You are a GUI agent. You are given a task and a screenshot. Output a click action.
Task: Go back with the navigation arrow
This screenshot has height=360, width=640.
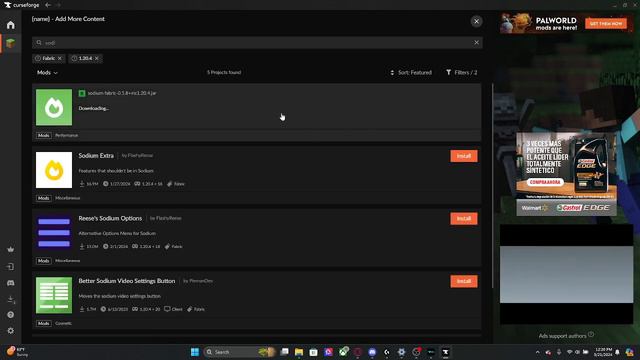pos(48,5)
